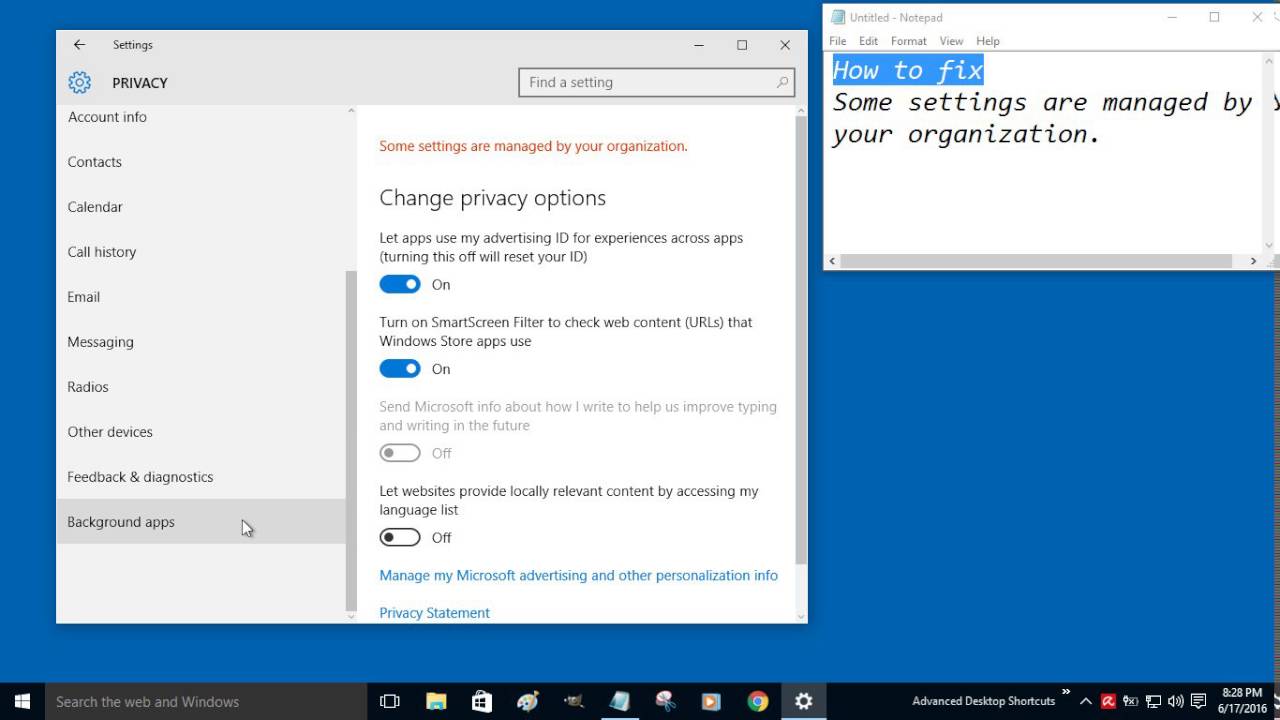The image size is (1280, 720).
Task: Open the Snipping Tool taskbar icon
Action: point(665,701)
